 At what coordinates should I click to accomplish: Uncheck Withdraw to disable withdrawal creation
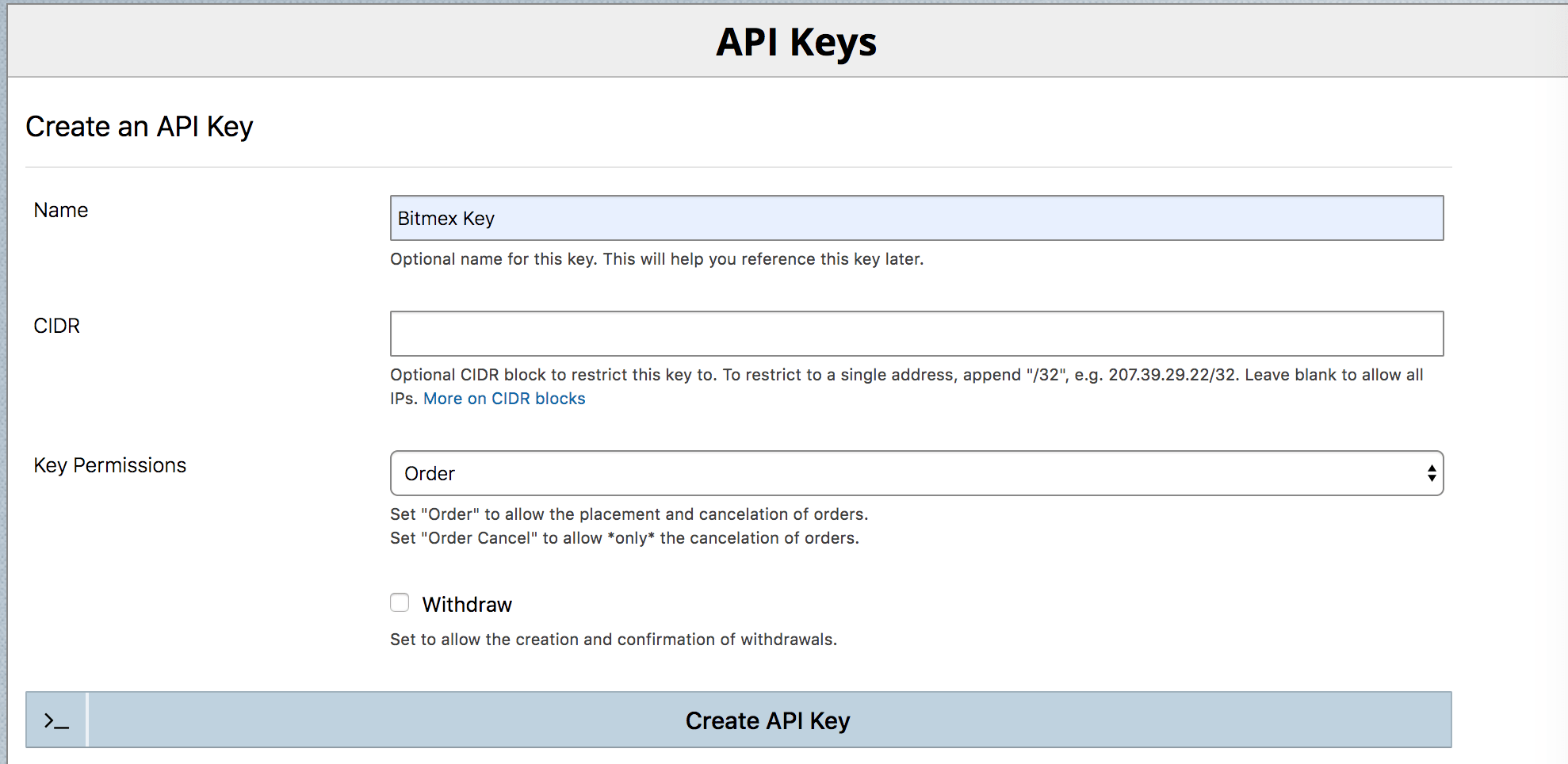click(399, 602)
